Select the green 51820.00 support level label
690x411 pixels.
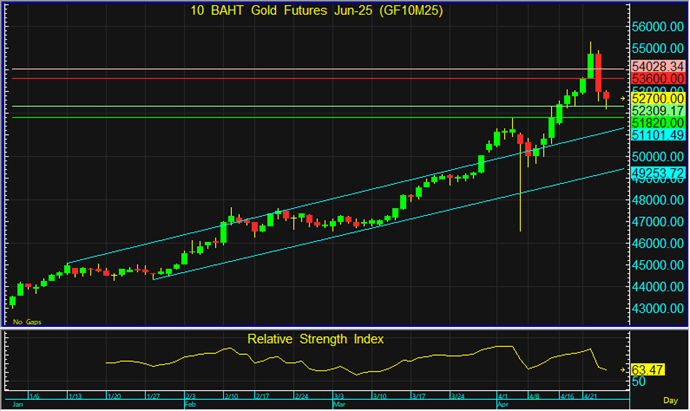pos(657,121)
